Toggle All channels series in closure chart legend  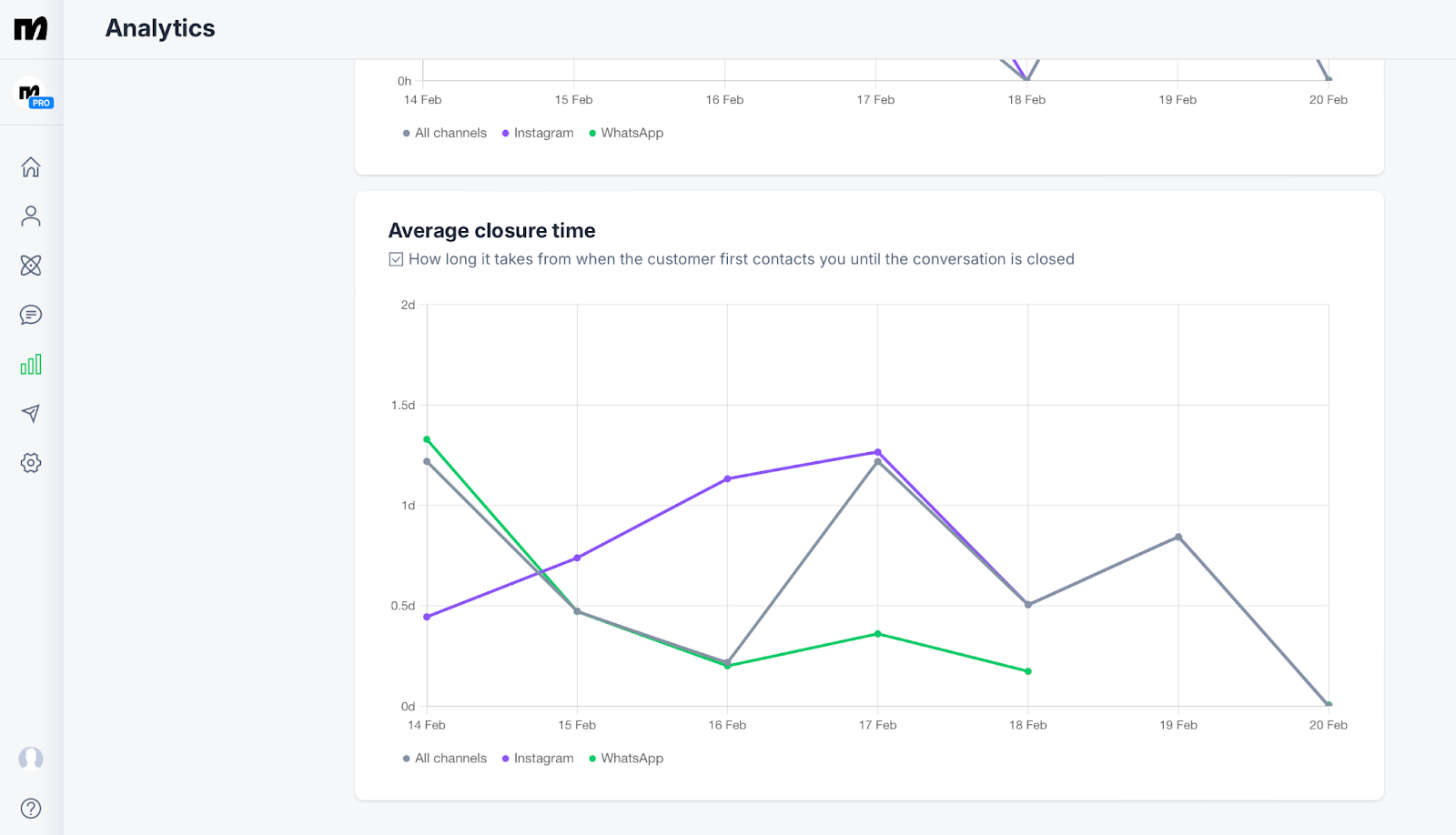tap(445, 759)
